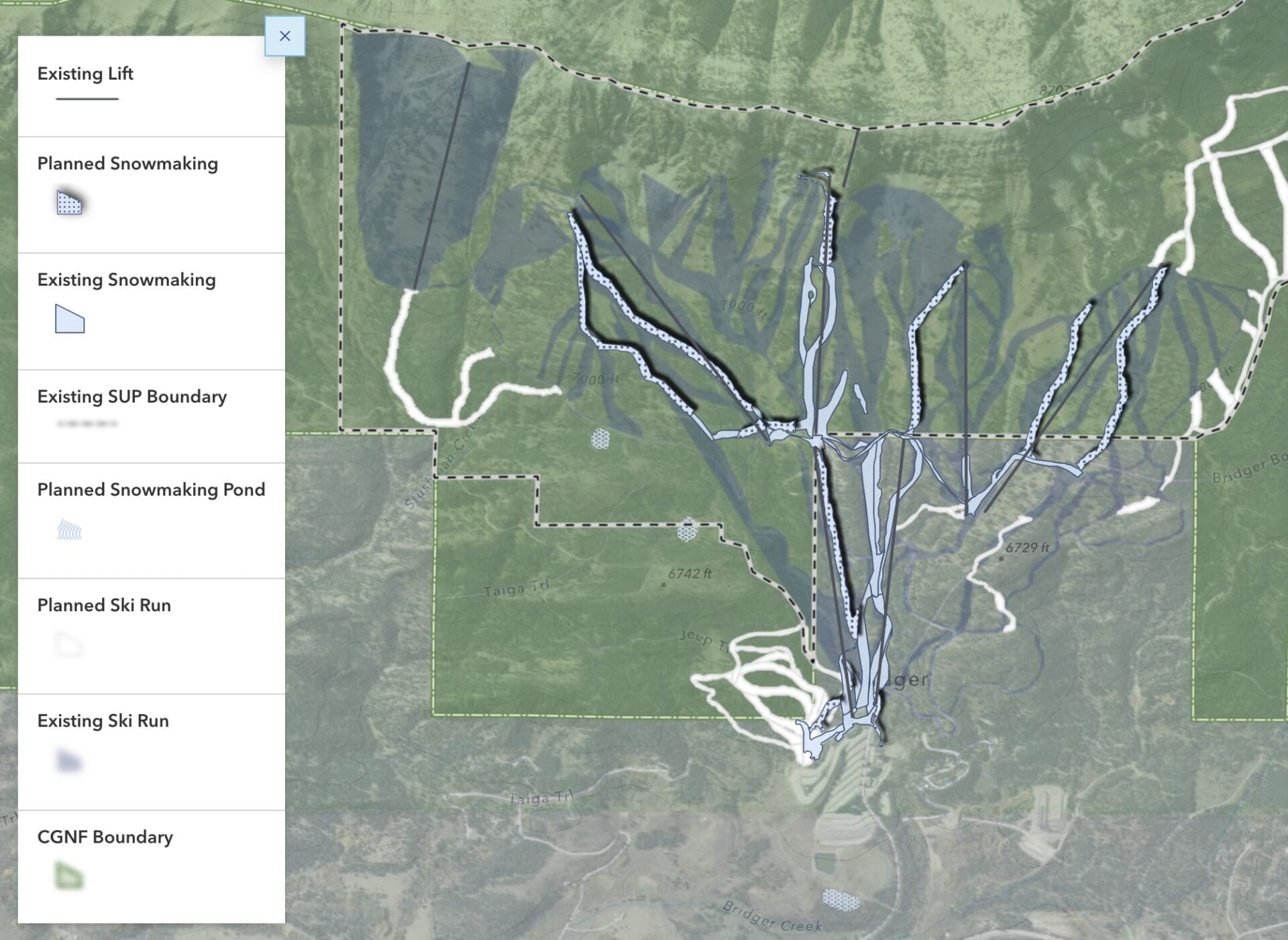Click the Planned Snowmaking dotted swatch icon
Screen dimensions: 1288x940
point(69,202)
